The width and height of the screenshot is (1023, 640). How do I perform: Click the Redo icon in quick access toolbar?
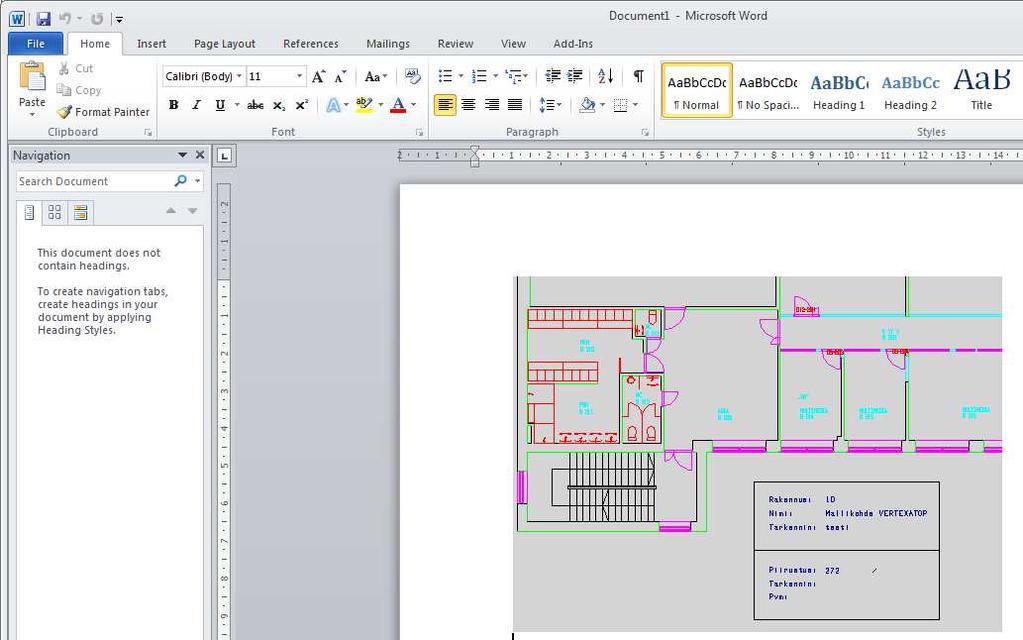pyautogui.click(x=97, y=18)
